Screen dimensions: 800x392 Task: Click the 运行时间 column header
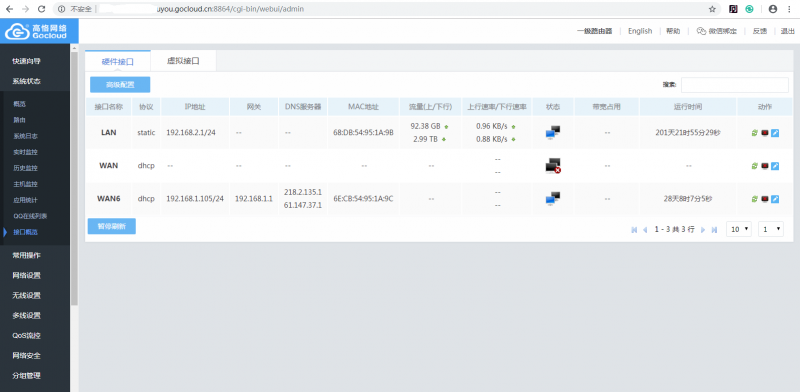(x=688, y=107)
